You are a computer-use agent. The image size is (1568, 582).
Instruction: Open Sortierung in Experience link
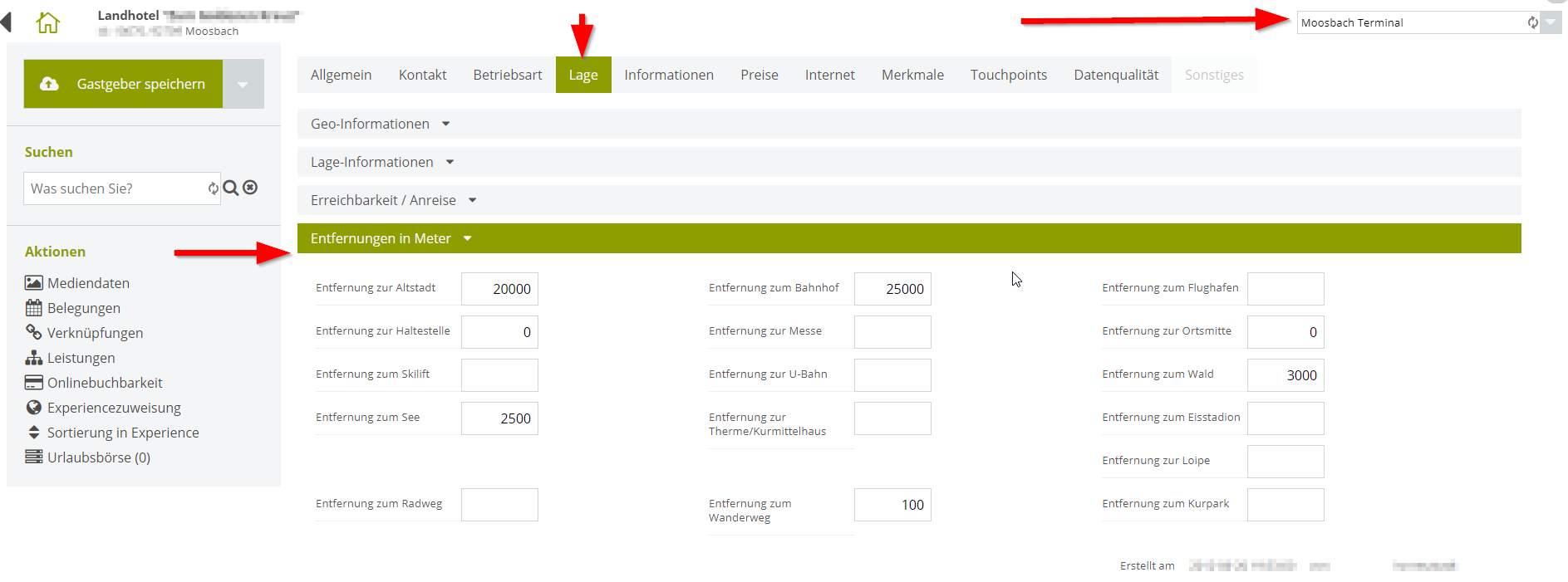[x=123, y=433]
